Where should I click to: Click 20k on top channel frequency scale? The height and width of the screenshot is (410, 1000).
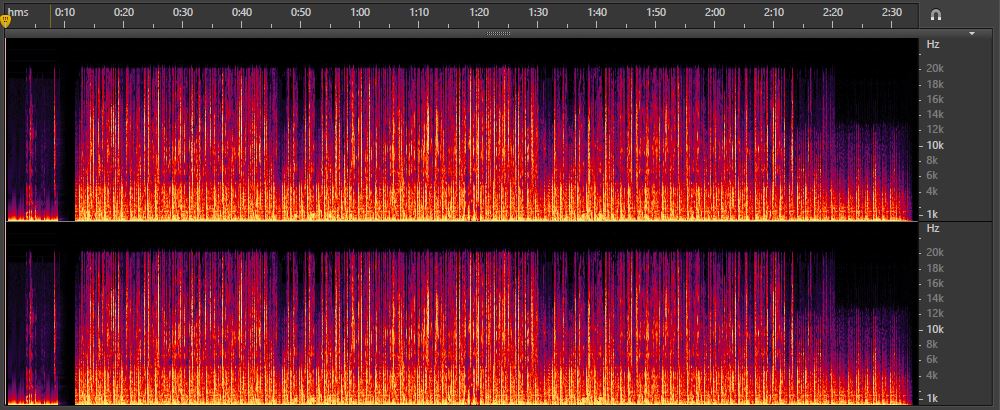point(934,69)
